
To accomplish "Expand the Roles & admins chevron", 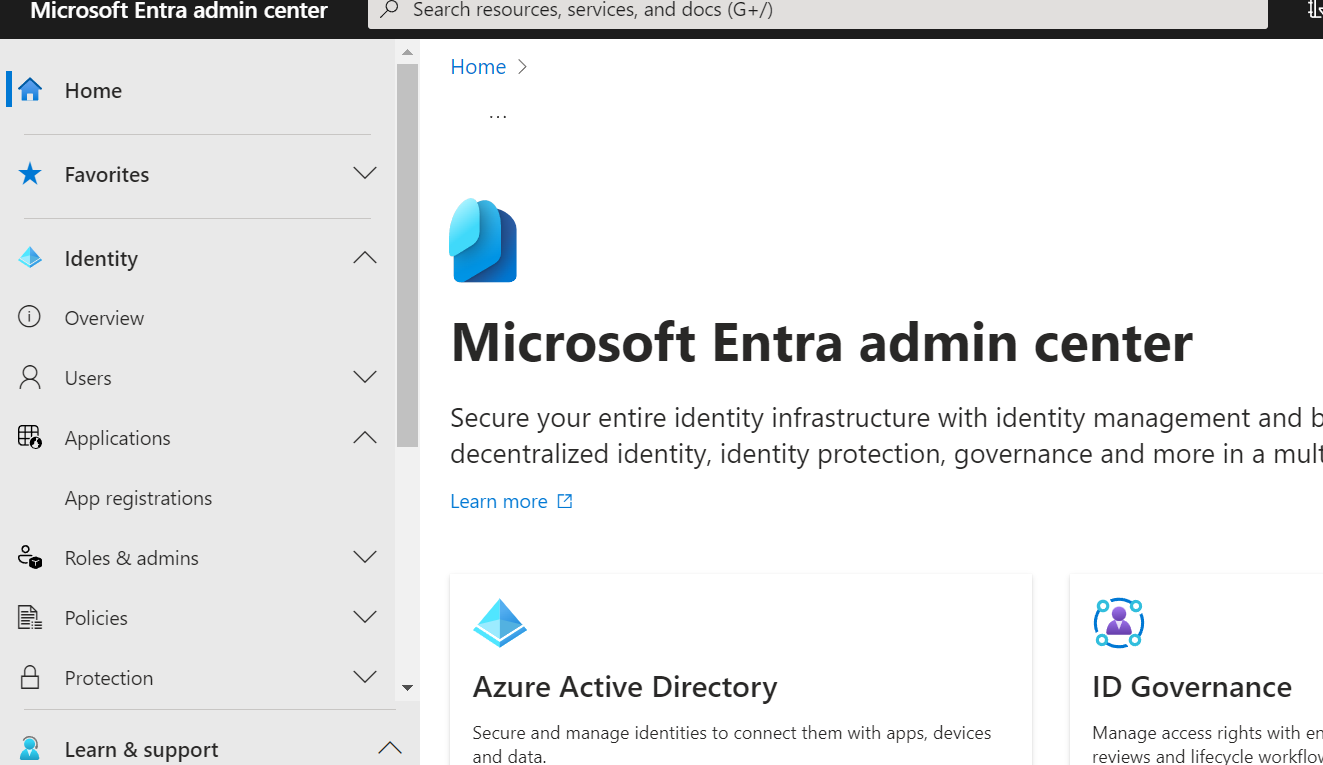I will (x=365, y=557).
